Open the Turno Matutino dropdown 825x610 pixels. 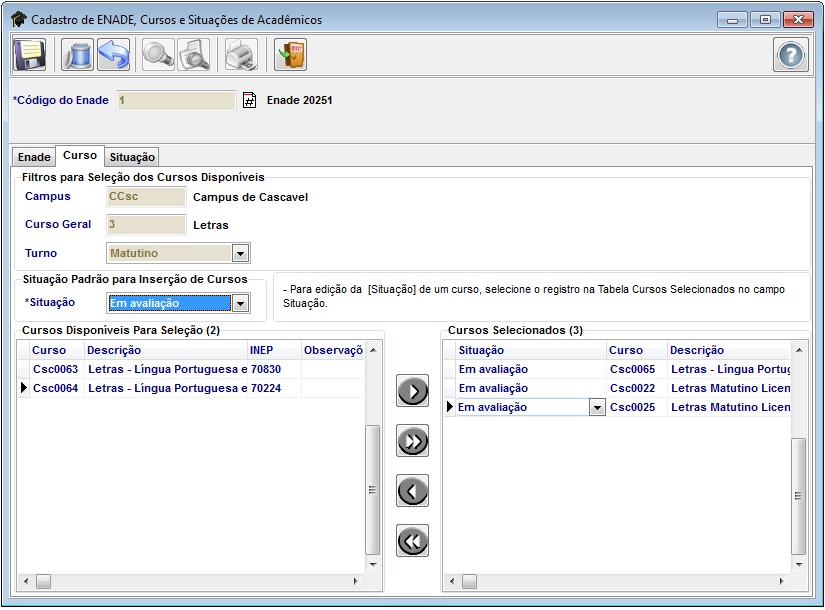tap(240, 254)
